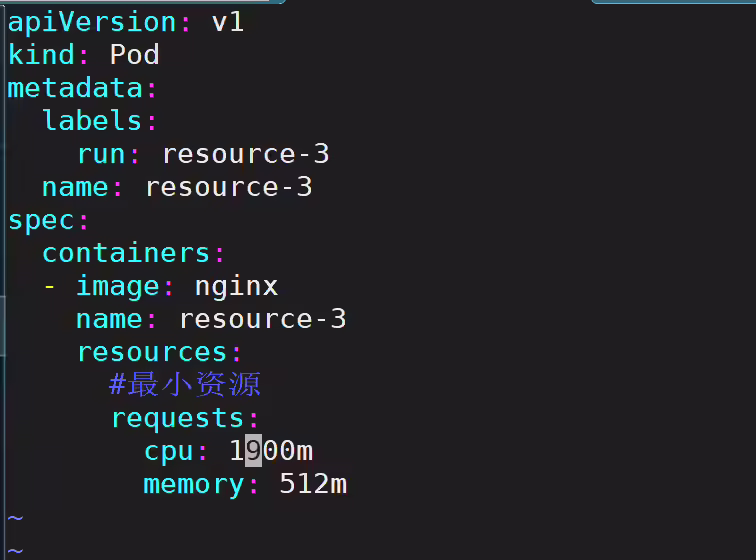Click name key under metadata
The height and width of the screenshot is (560, 756).
[75, 187]
